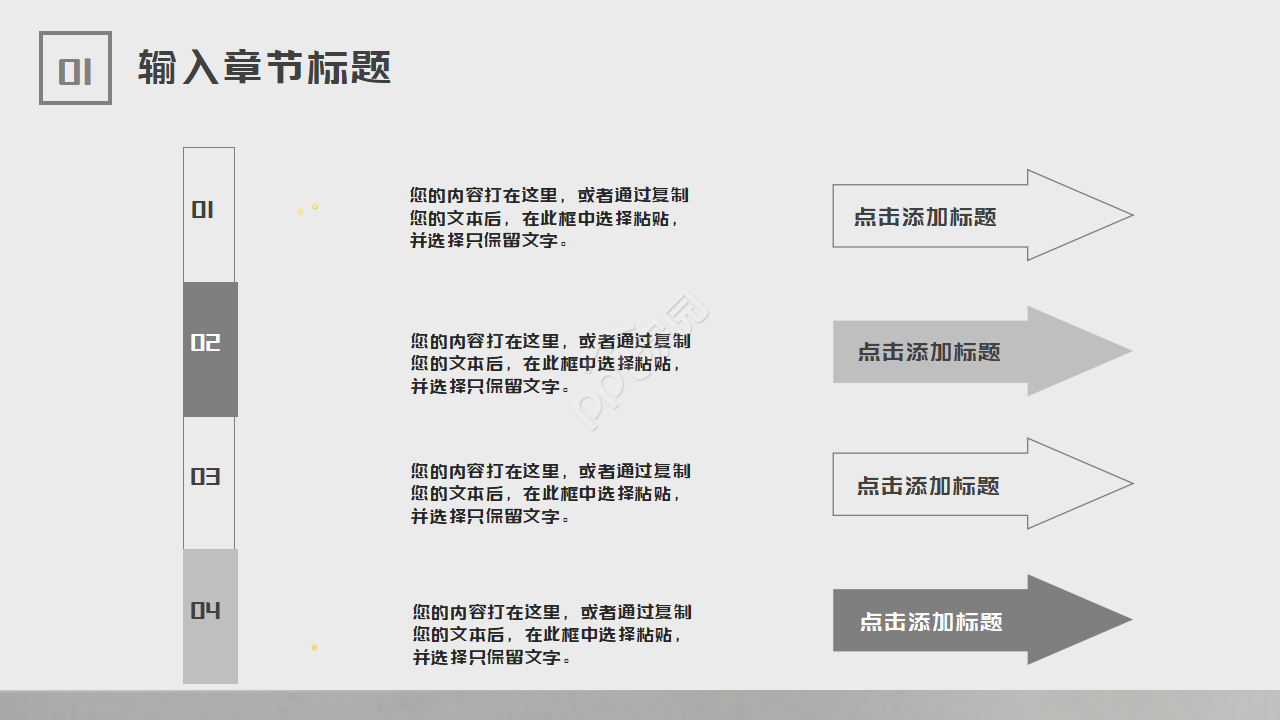Expand the vertical step bar column
The height and width of the screenshot is (720, 1280).
[209, 415]
